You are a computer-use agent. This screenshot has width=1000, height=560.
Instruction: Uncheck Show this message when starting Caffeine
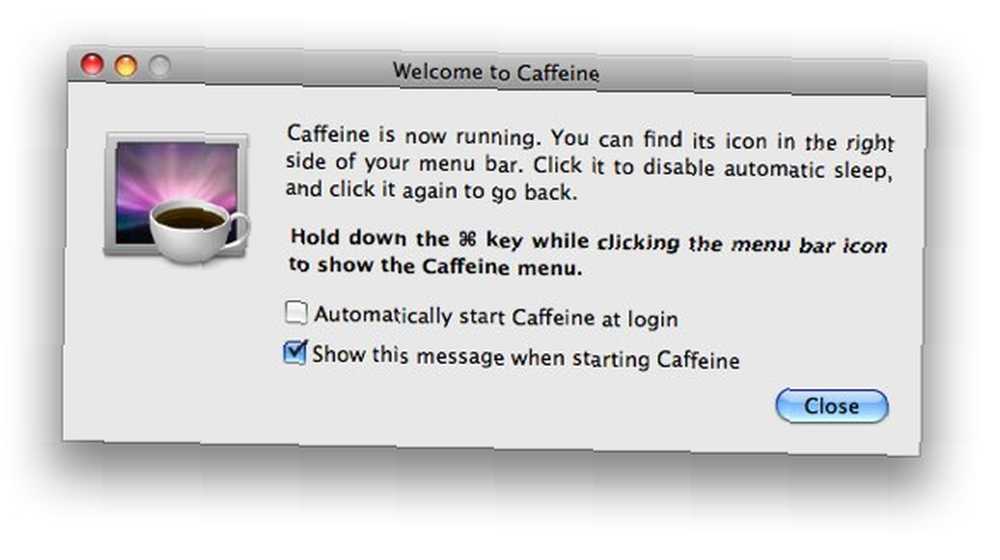[x=295, y=352]
